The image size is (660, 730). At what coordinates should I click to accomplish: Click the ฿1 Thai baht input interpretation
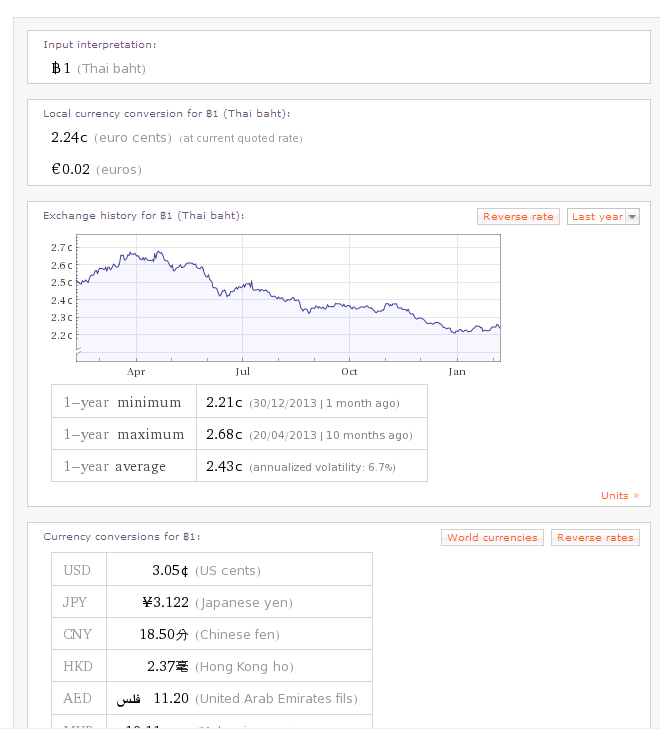point(98,69)
